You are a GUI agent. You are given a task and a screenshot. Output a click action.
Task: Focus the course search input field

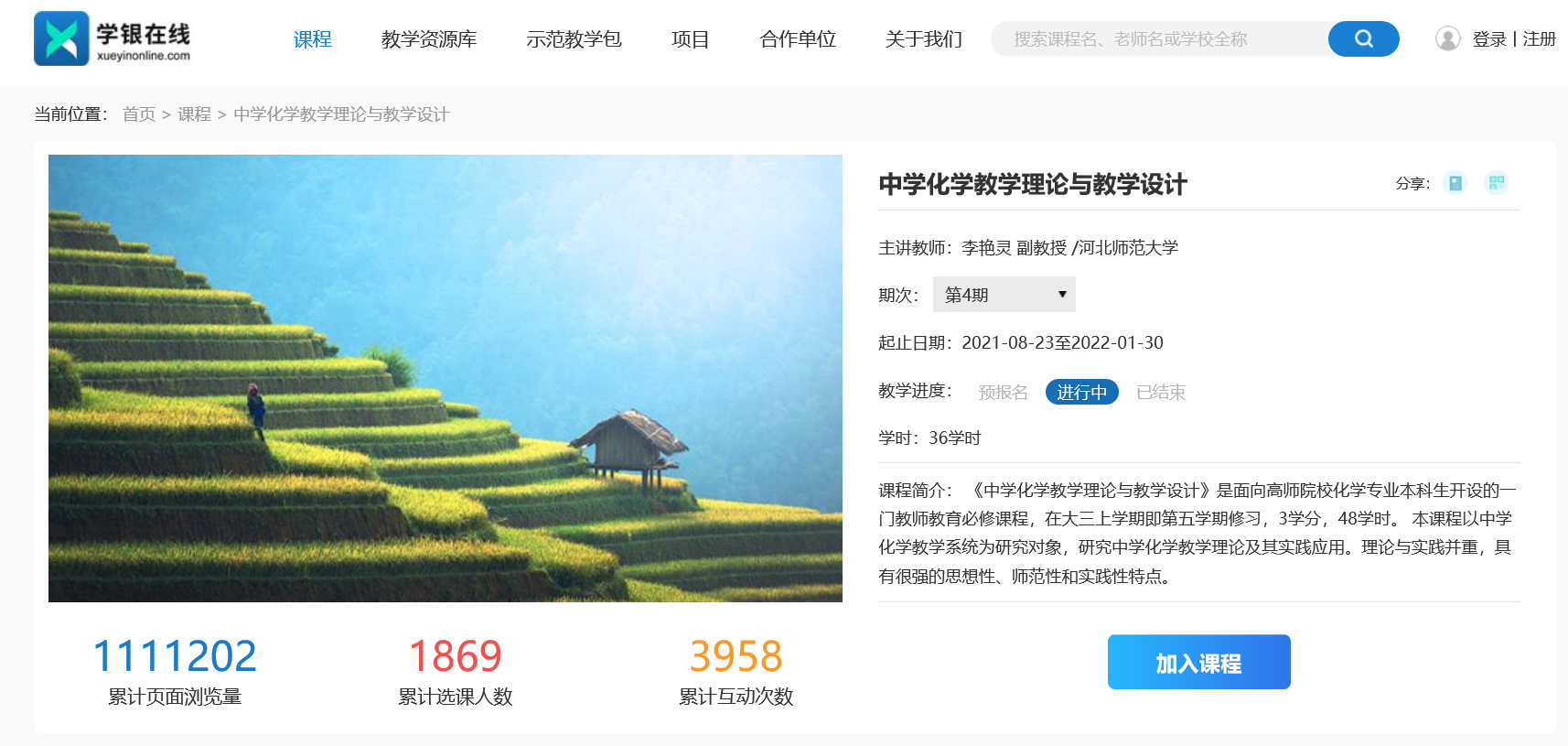(1160, 38)
